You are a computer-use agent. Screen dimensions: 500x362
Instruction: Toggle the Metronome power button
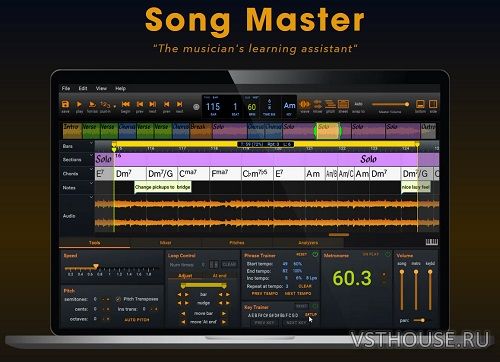pyautogui.click(x=388, y=255)
